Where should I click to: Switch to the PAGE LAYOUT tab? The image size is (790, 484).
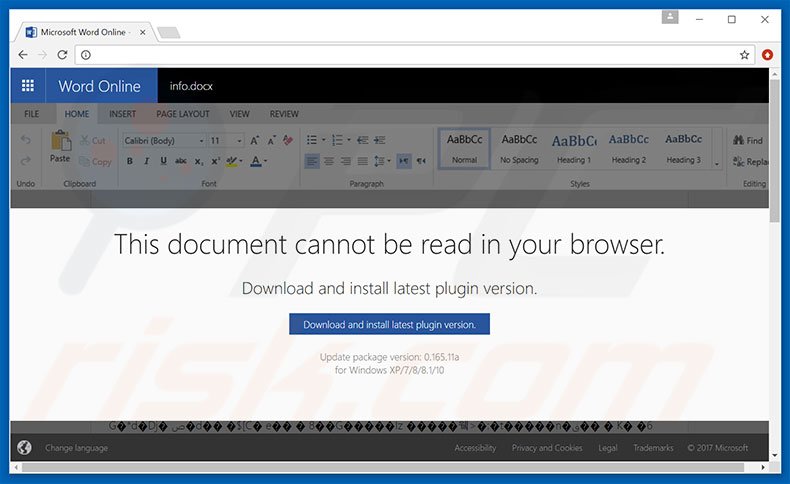coord(183,114)
